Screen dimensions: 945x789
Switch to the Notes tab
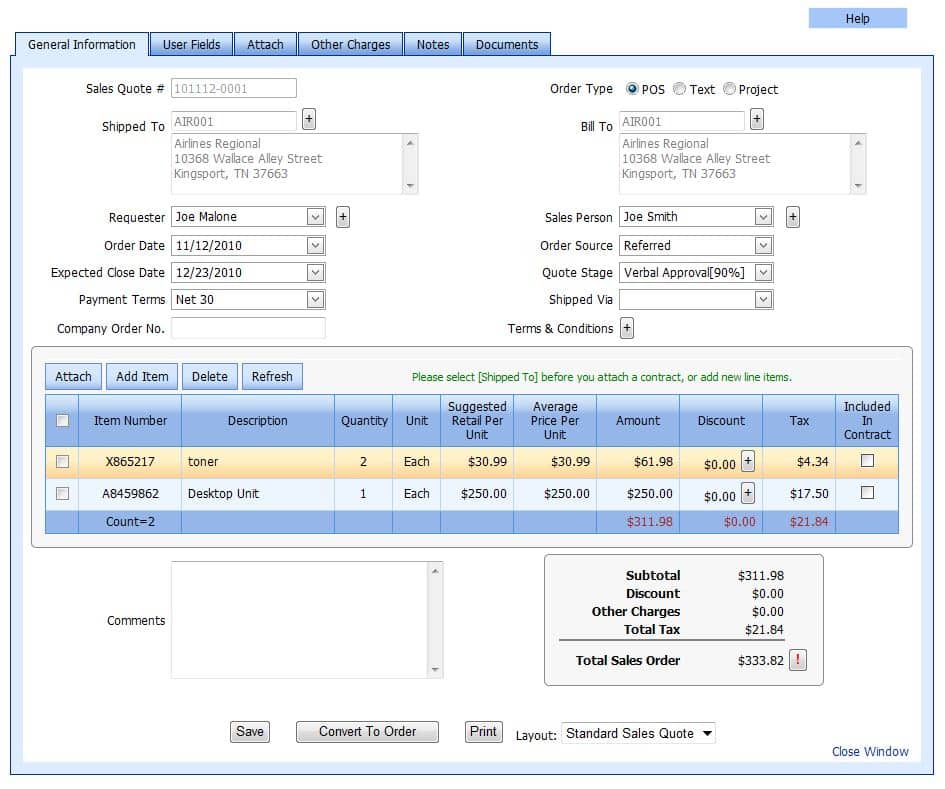tap(433, 45)
